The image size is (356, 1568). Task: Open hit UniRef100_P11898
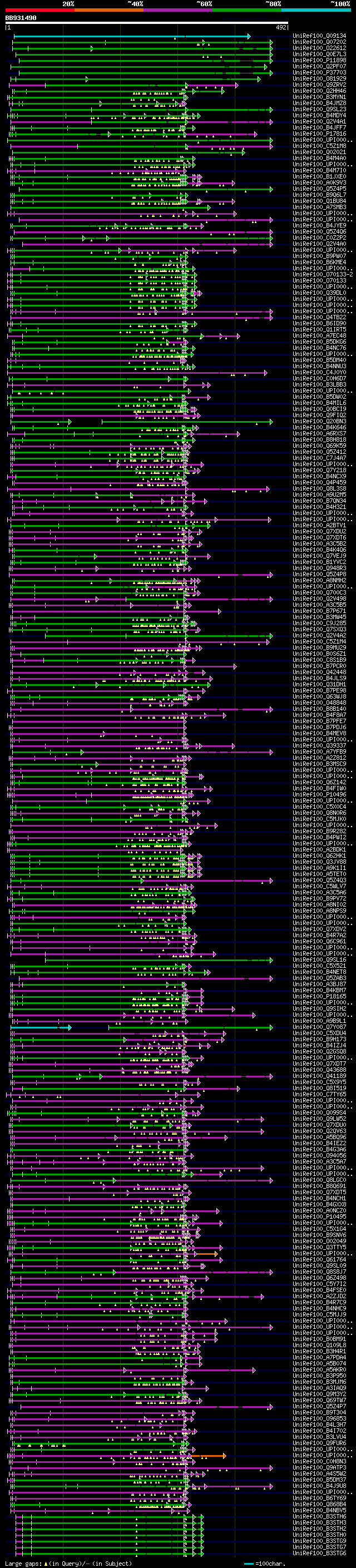319,60
